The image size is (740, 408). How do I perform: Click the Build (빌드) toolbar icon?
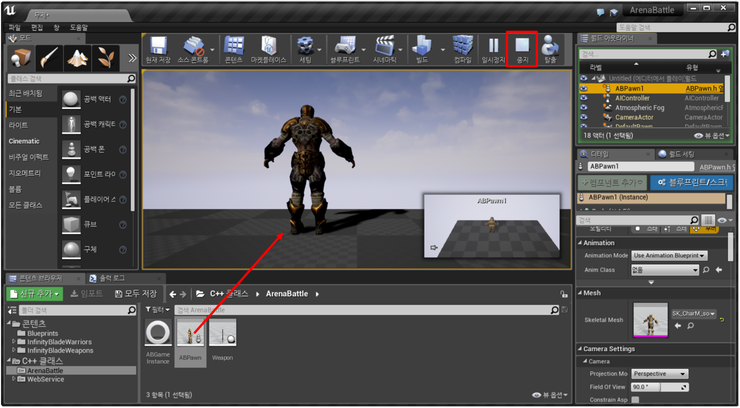pos(421,46)
